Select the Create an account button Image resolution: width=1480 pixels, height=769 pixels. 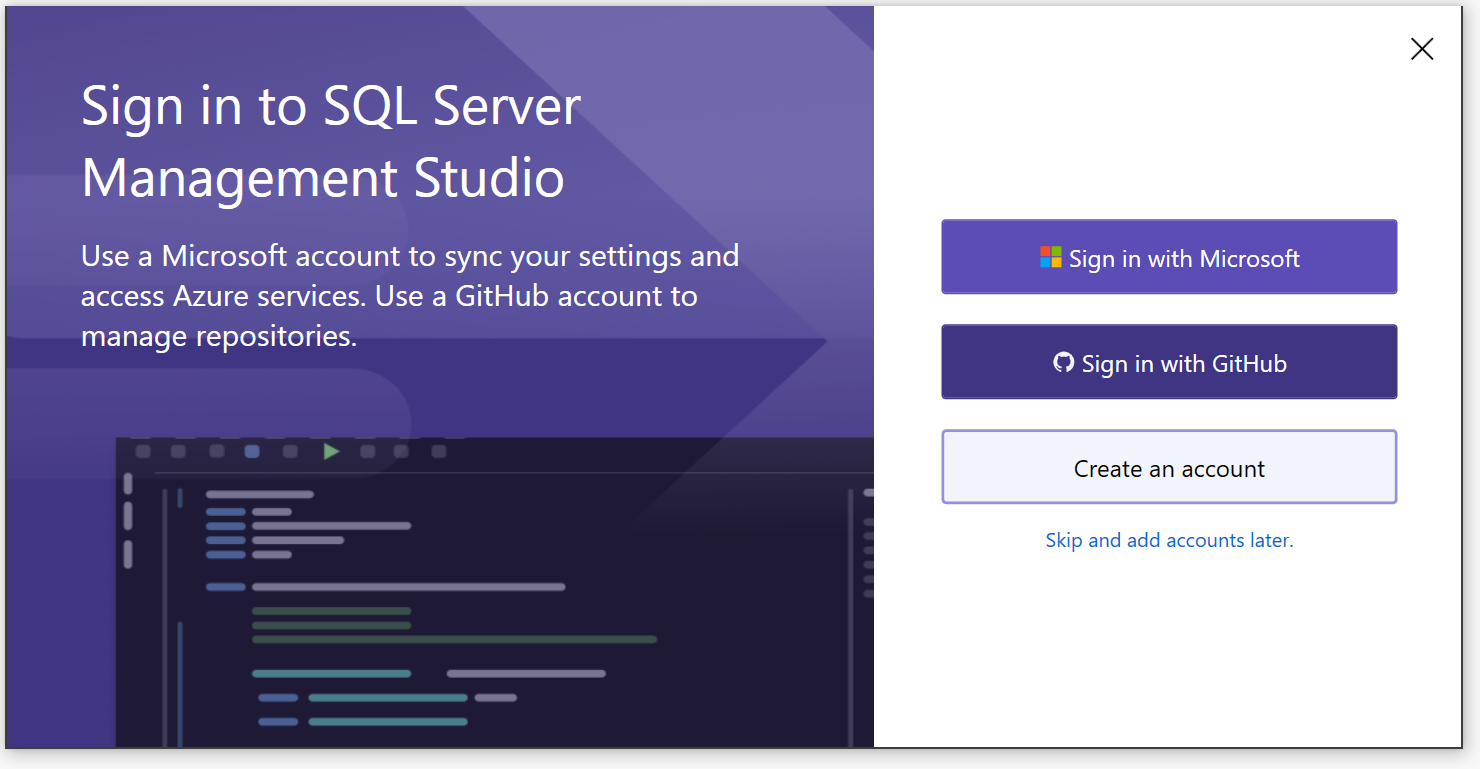pos(1169,467)
